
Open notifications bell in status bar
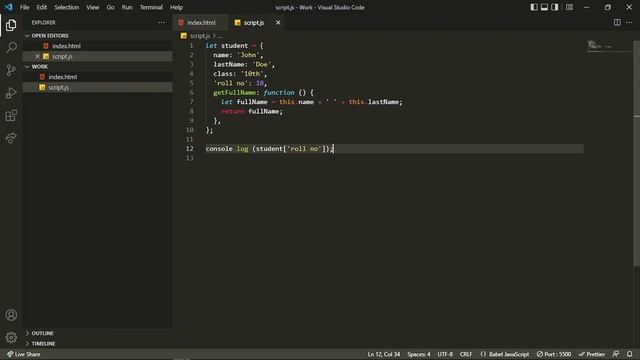629,354
